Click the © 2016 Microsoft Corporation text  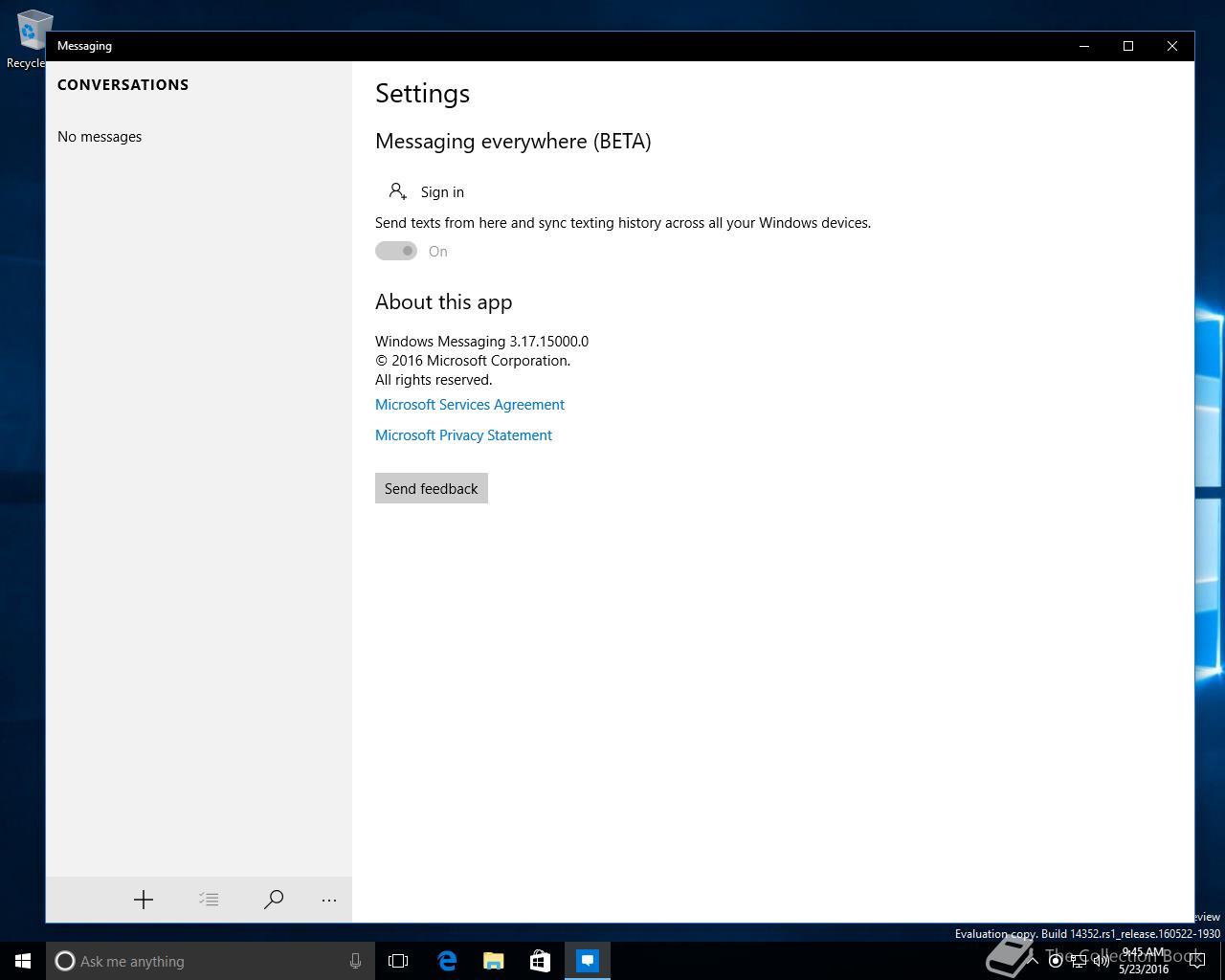[473, 361]
